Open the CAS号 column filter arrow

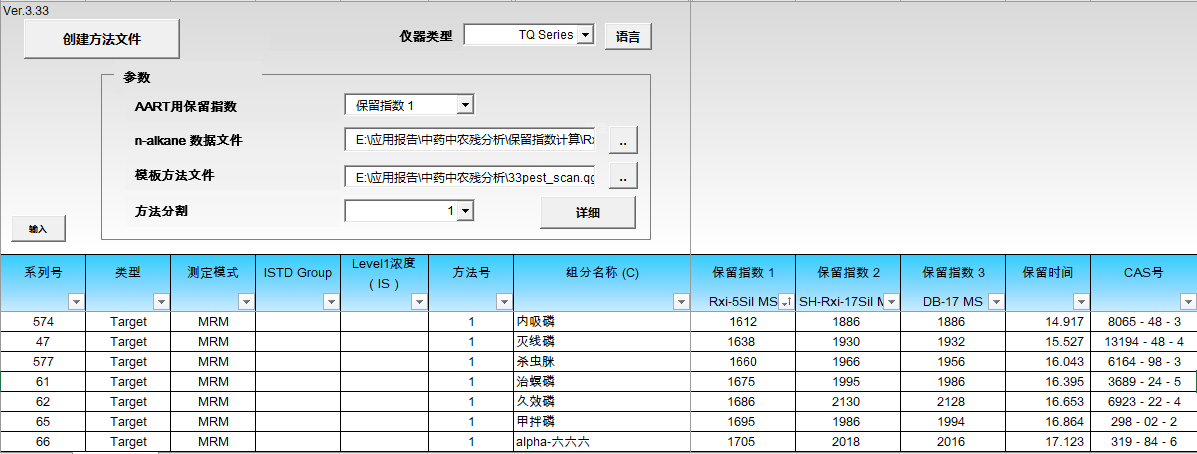click(x=1187, y=301)
